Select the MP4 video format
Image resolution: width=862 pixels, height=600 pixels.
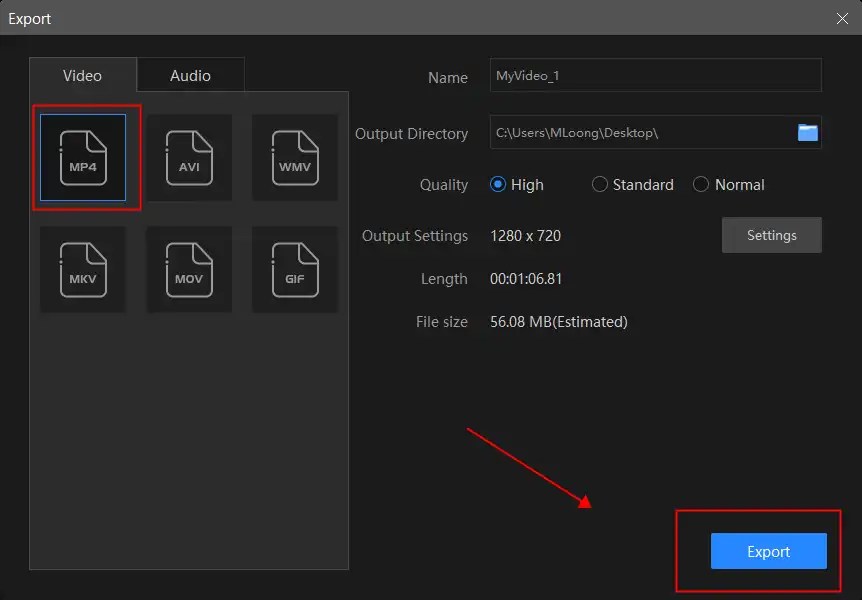click(x=83, y=157)
